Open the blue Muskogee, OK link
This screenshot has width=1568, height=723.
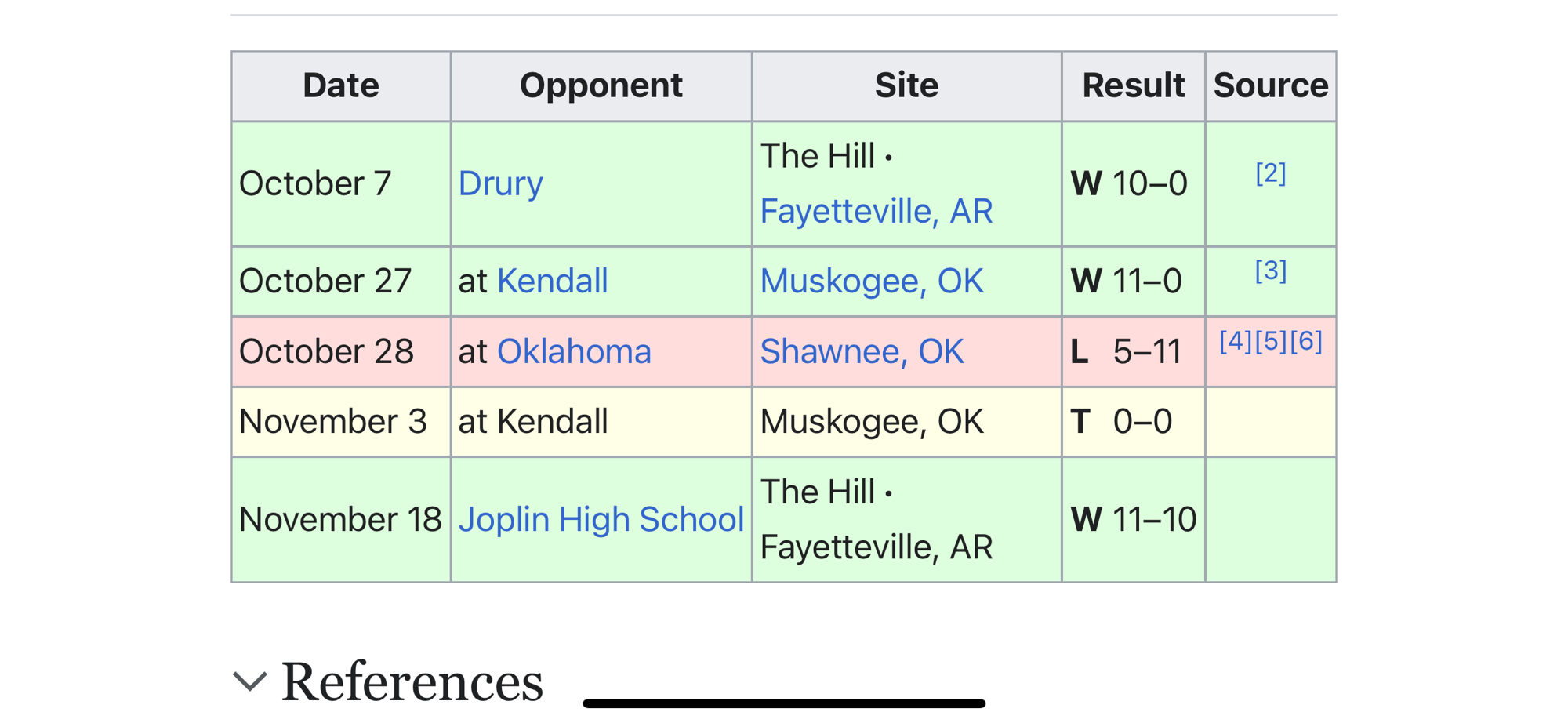coord(871,282)
